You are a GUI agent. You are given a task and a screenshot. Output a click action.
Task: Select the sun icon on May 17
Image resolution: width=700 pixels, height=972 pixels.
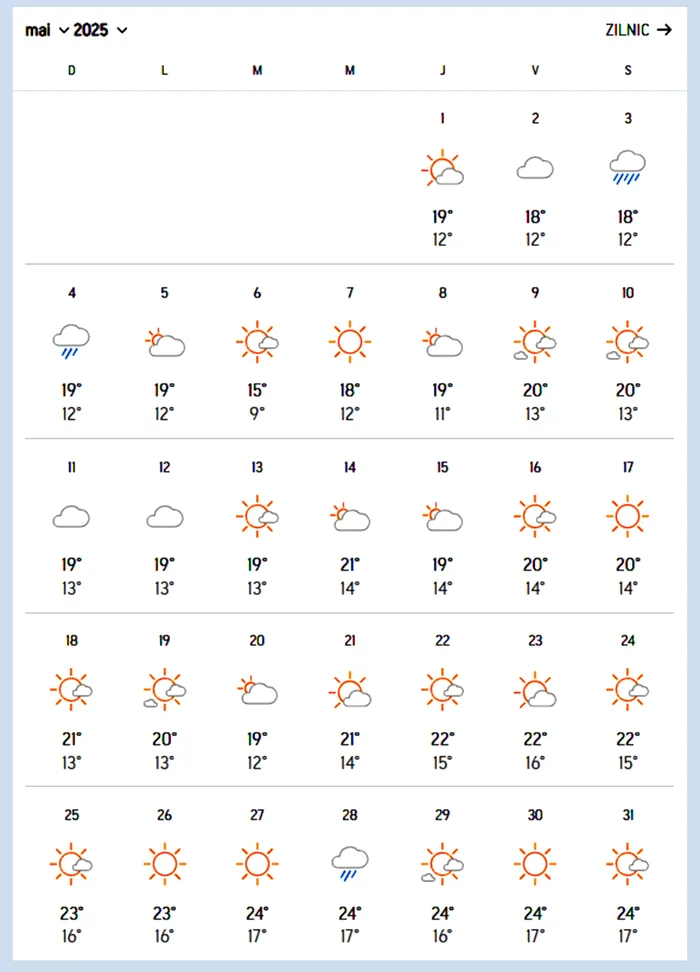coord(628,516)
